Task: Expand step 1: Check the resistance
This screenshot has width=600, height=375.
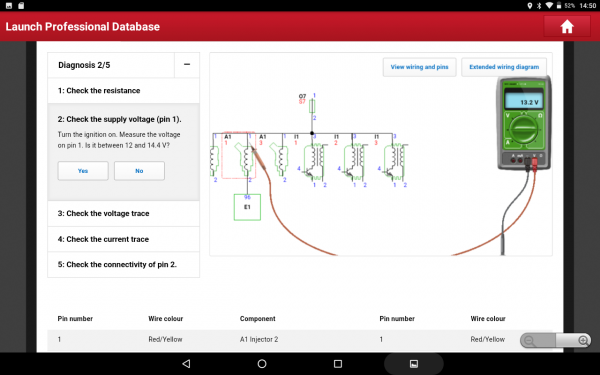Action: tap(123, 91)
